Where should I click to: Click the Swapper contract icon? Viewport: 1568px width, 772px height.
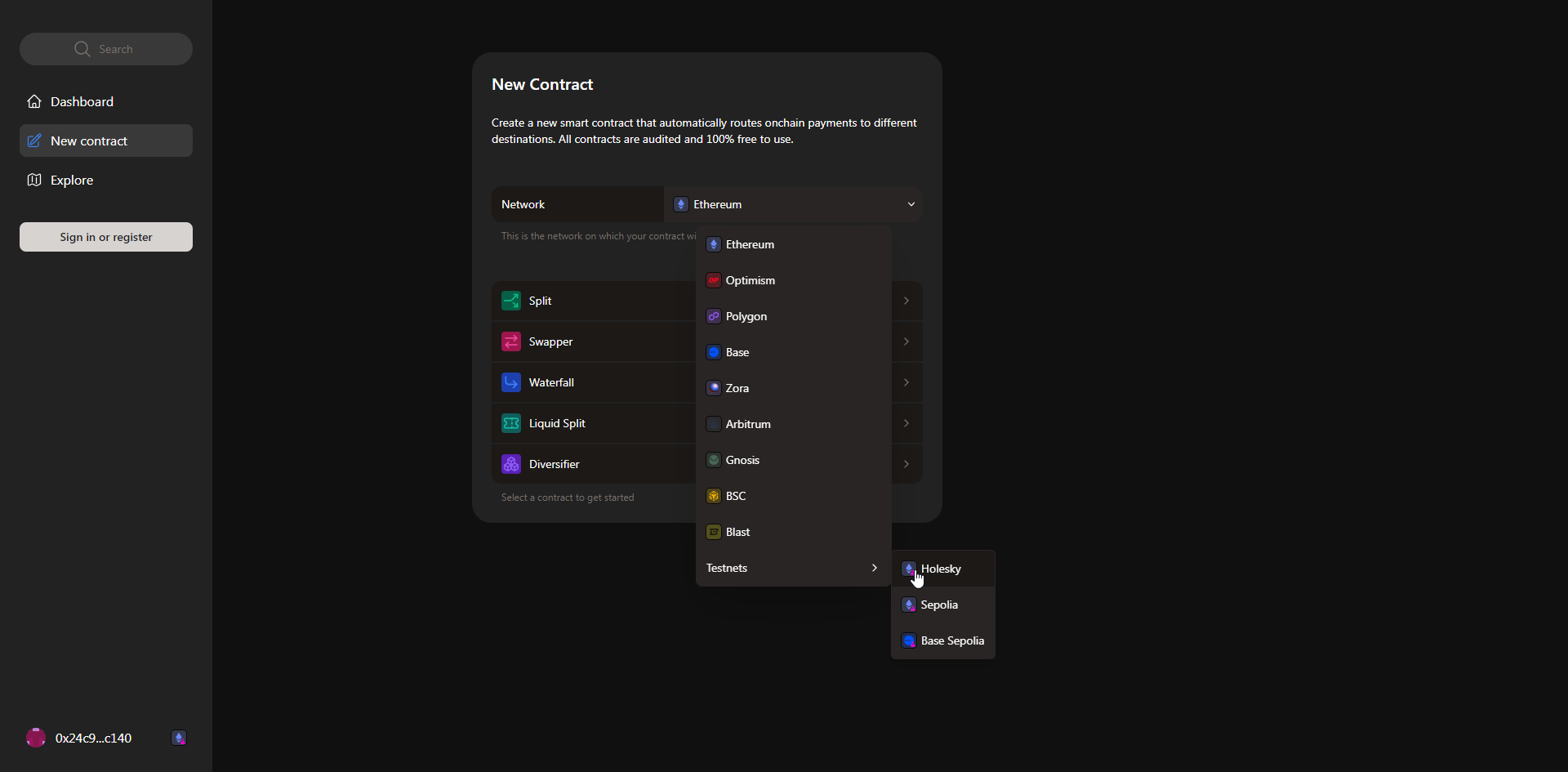point(511,341)
